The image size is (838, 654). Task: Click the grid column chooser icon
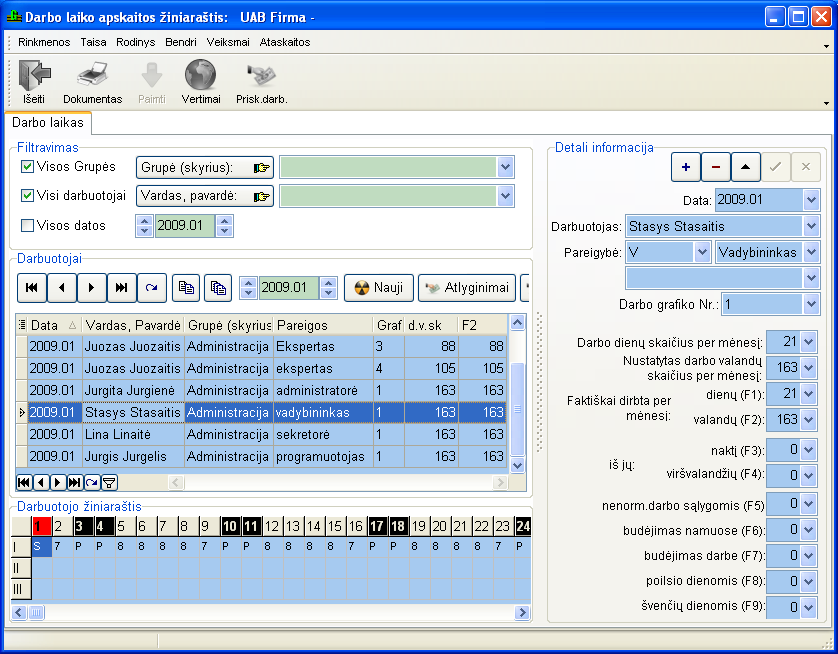[x=22, y=325]
